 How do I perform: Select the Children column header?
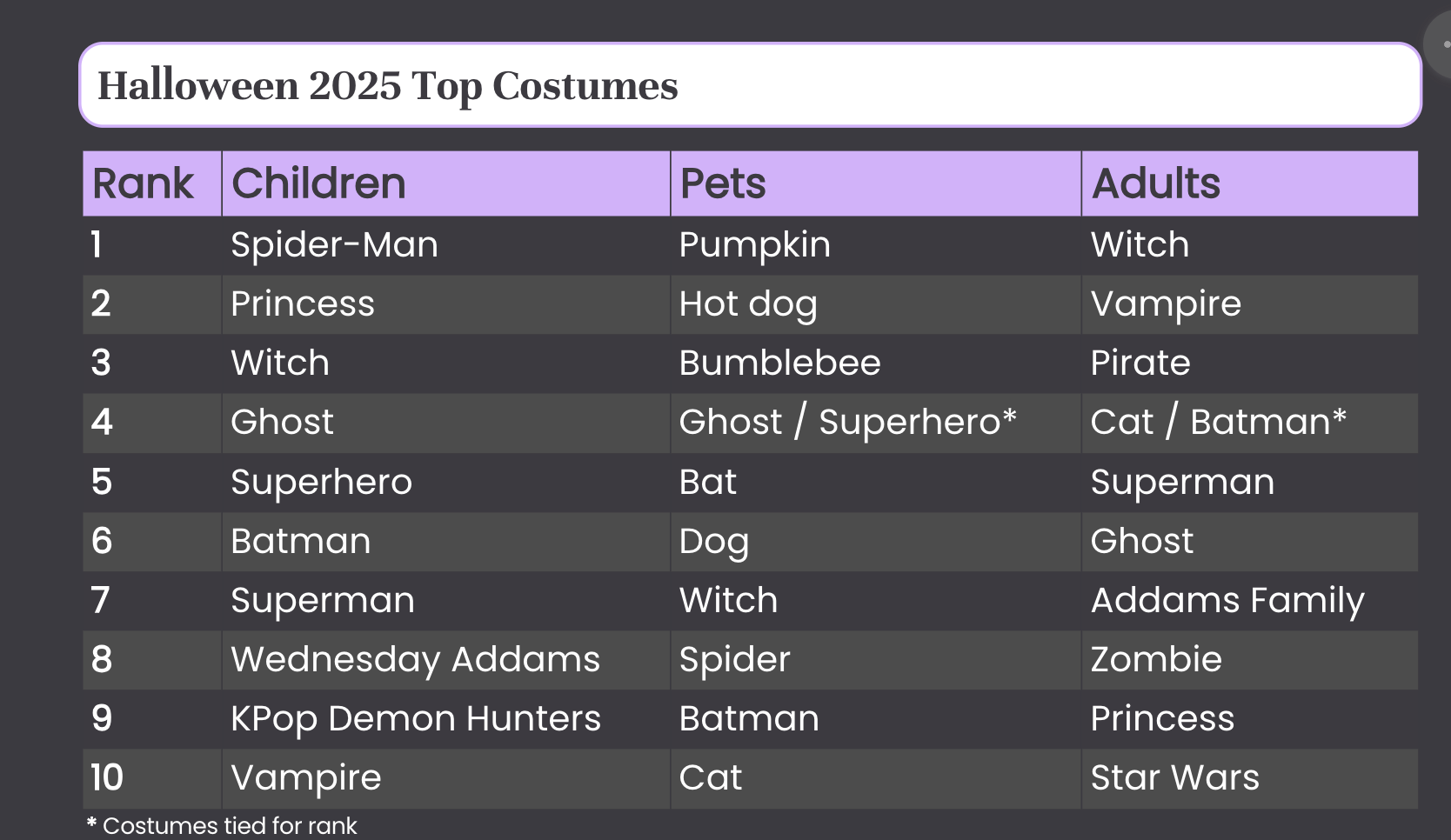(446, 183)
